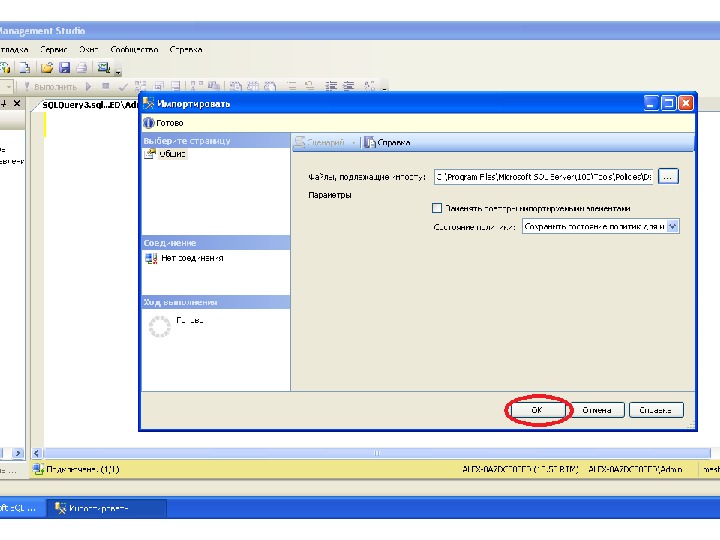The height and width of the screenshot is (540, 720).
Task: Open the database selector dropdown arrow
Action: [9, 86]
